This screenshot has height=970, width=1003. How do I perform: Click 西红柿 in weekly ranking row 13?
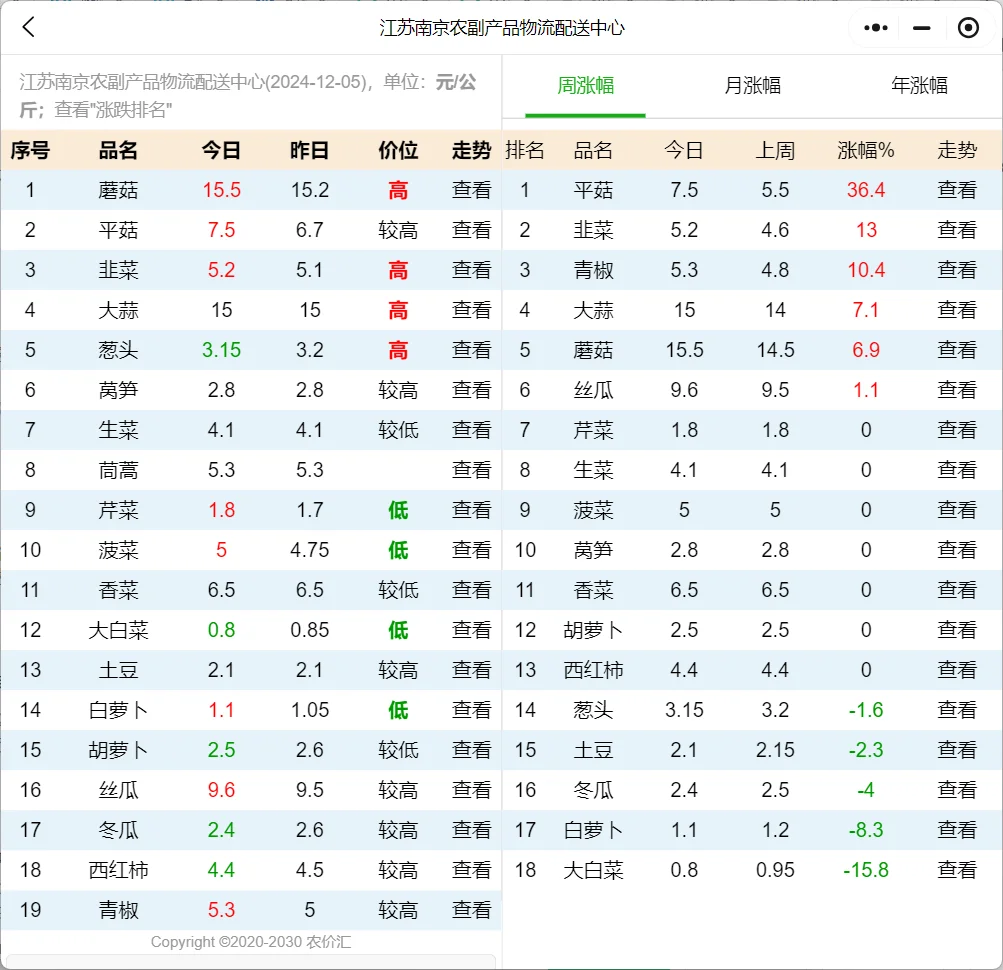click(593, 670)
